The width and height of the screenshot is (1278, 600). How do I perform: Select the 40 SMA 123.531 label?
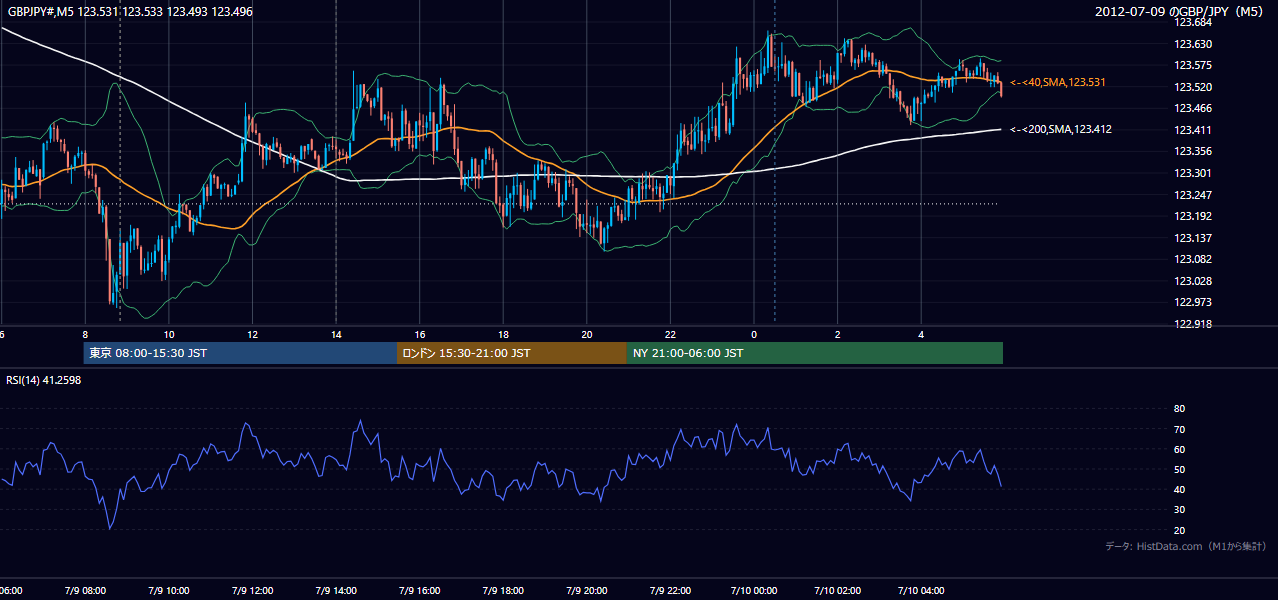pos(1058,82)
